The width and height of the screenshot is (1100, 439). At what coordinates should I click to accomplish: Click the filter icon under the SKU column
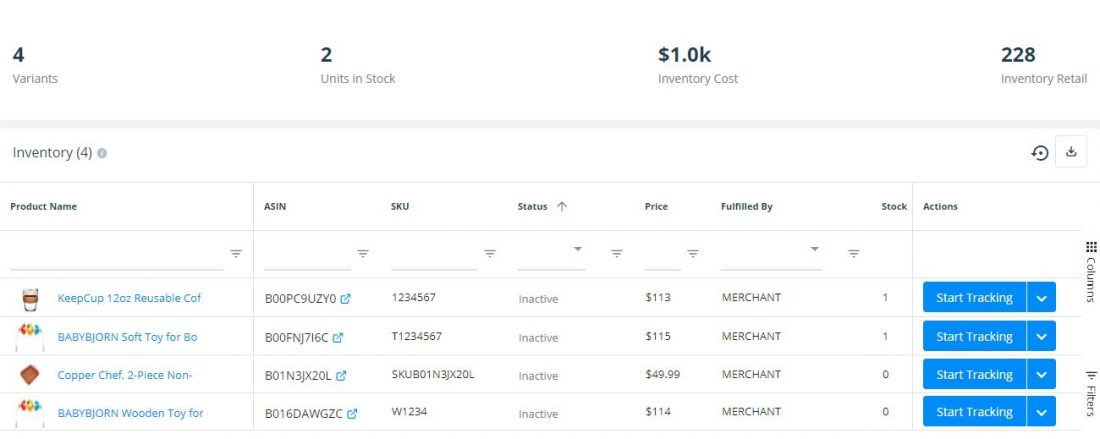490,254
